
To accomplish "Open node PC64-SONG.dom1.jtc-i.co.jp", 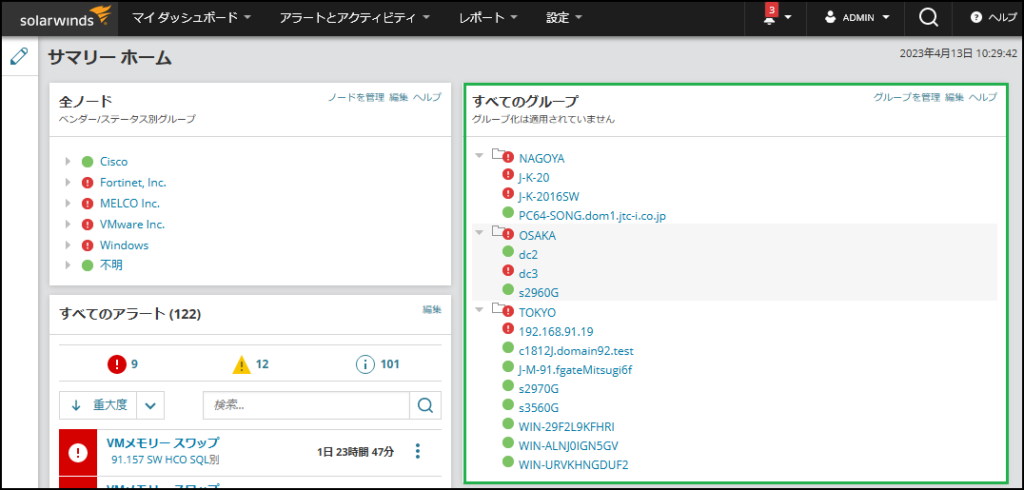I will click(592, 215).
